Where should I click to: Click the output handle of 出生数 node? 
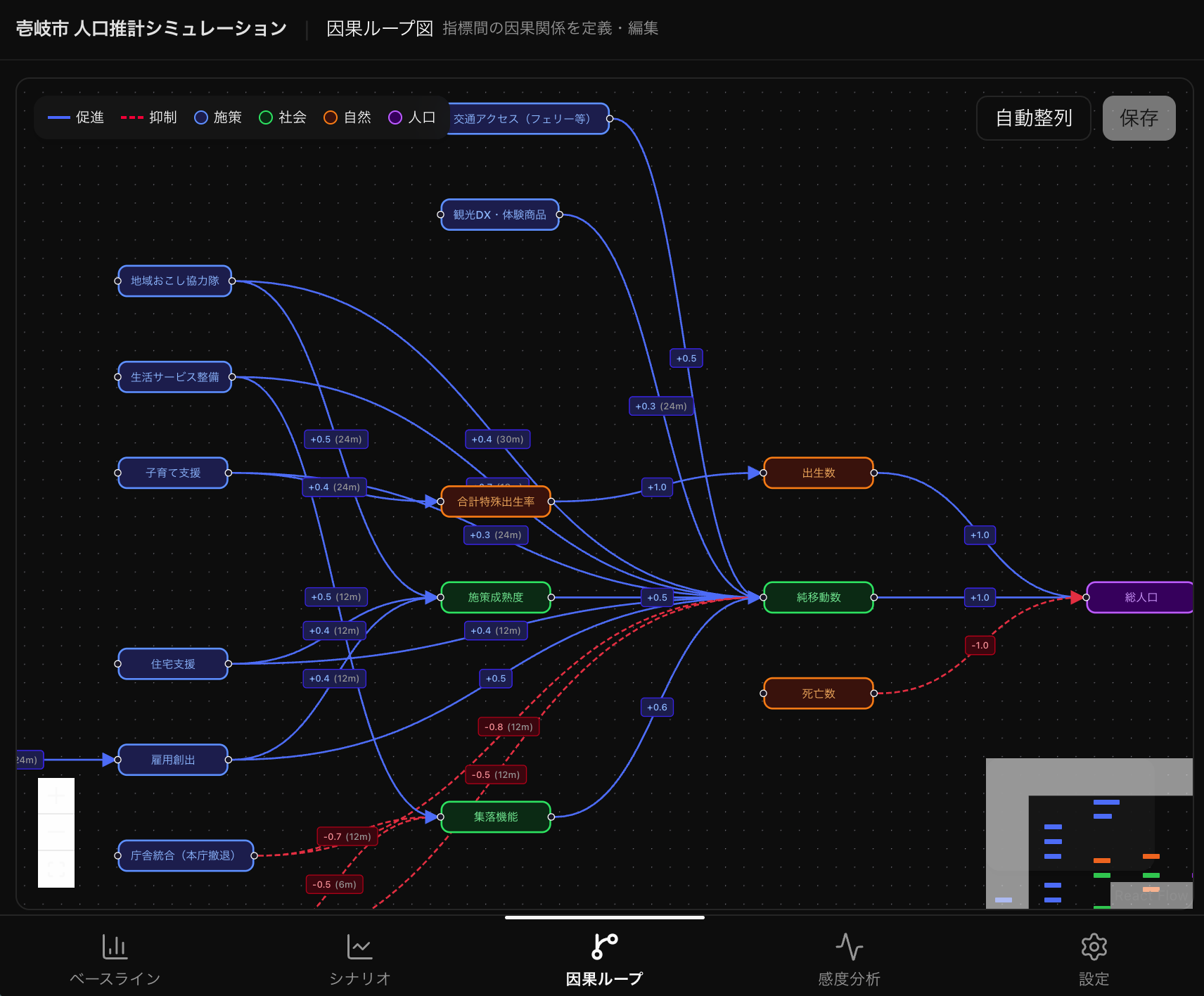click(x=873, y=473)
